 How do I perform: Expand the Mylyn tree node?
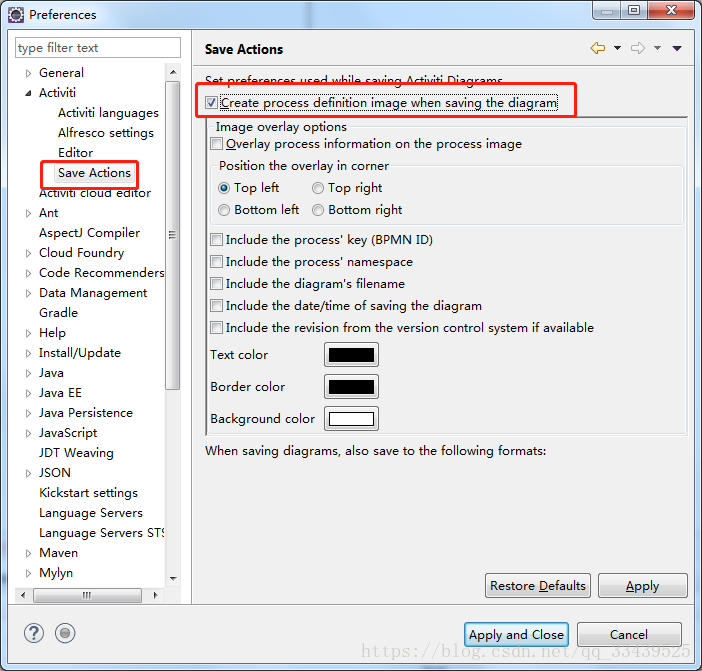28,573
